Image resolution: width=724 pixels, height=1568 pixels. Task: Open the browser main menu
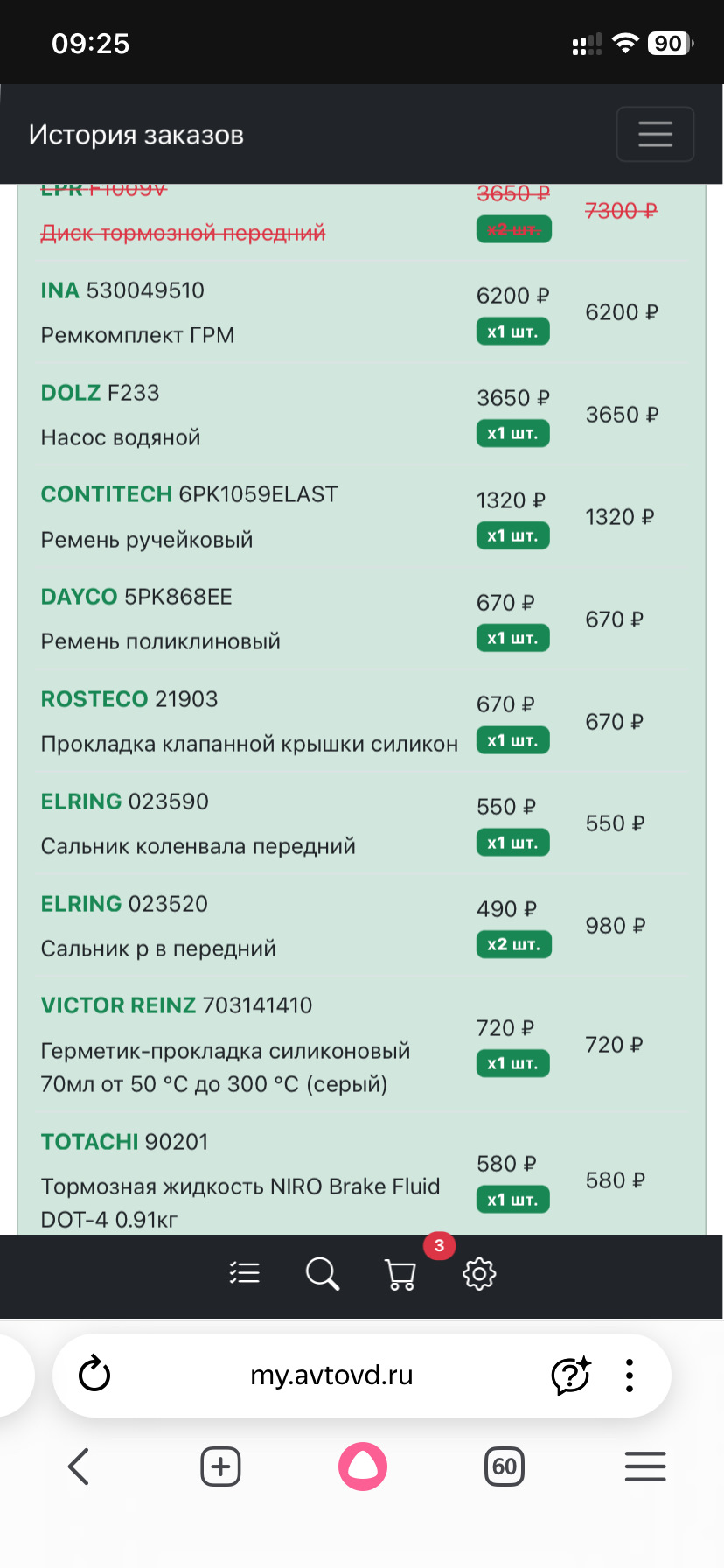click(645, 1466)
